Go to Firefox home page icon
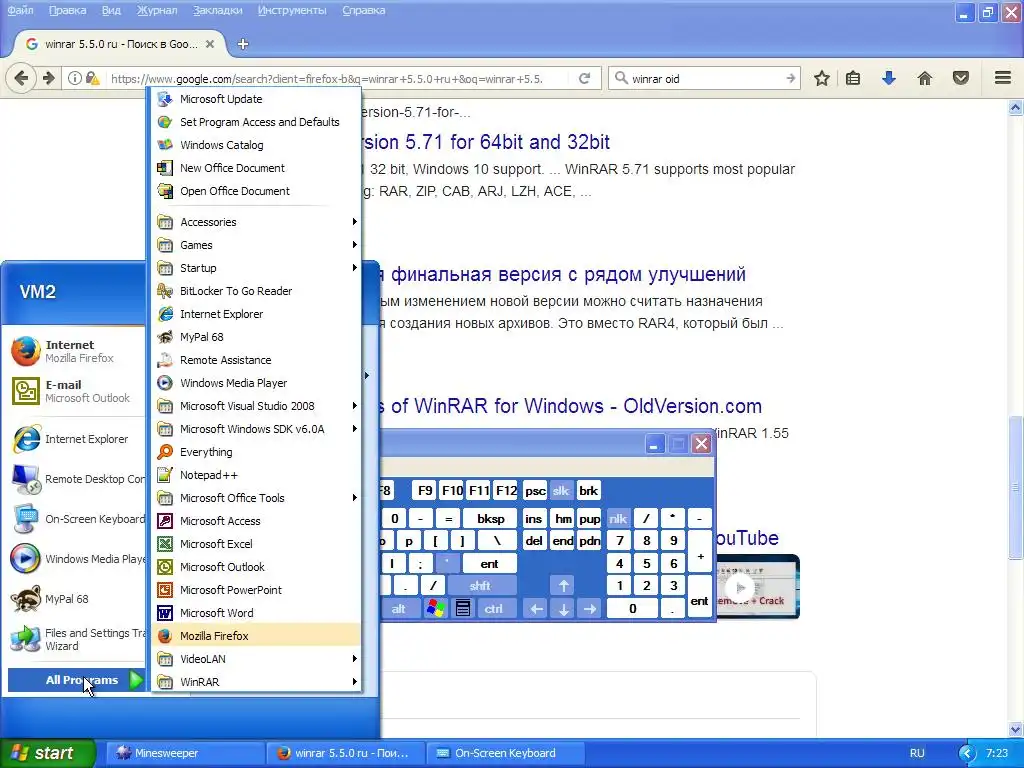 point(925,78)
